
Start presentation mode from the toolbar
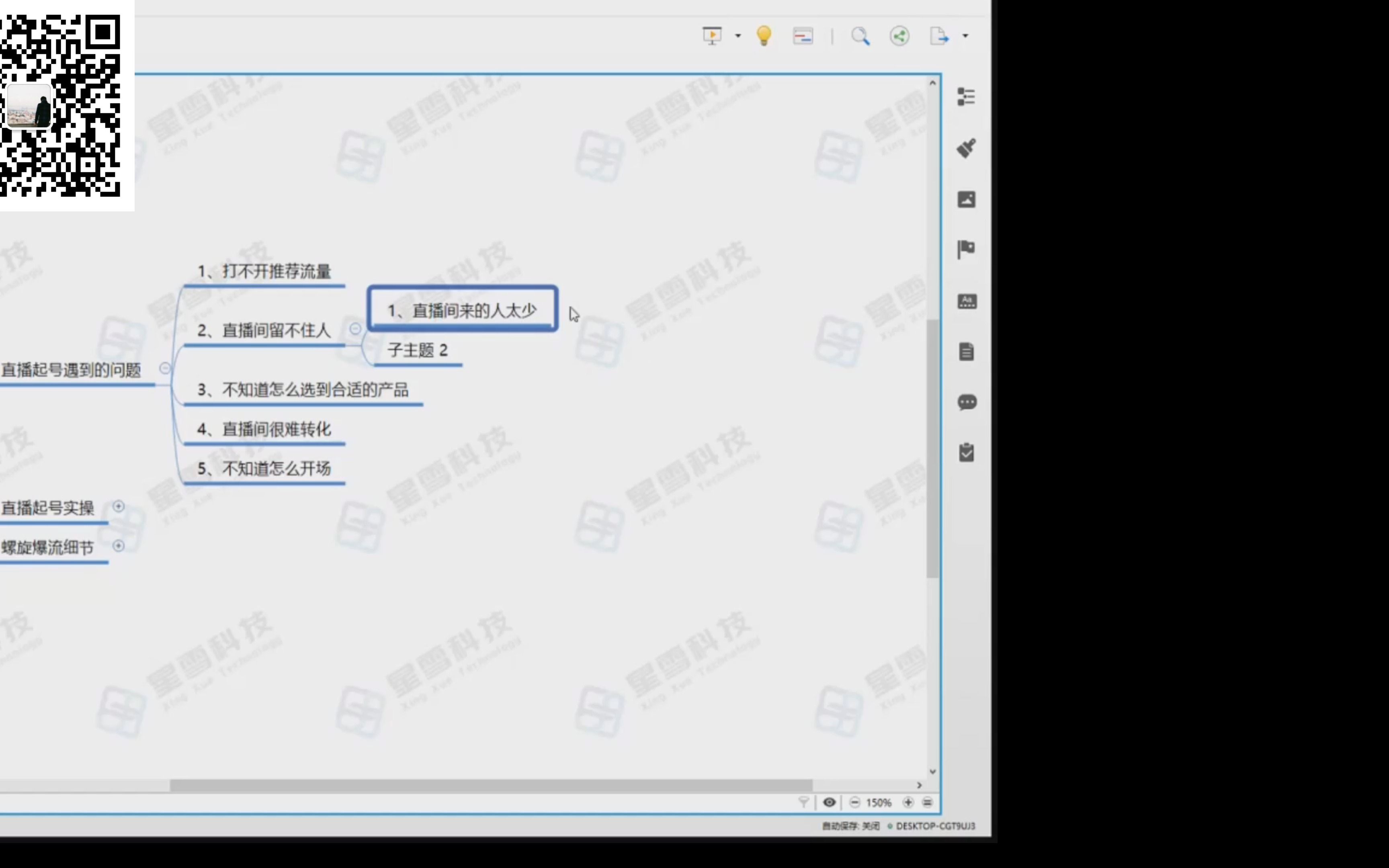[712, 36]
